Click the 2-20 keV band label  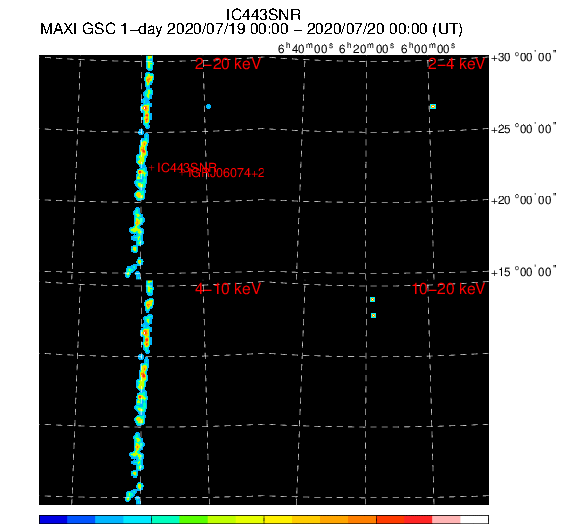click(x=228, y=64)
